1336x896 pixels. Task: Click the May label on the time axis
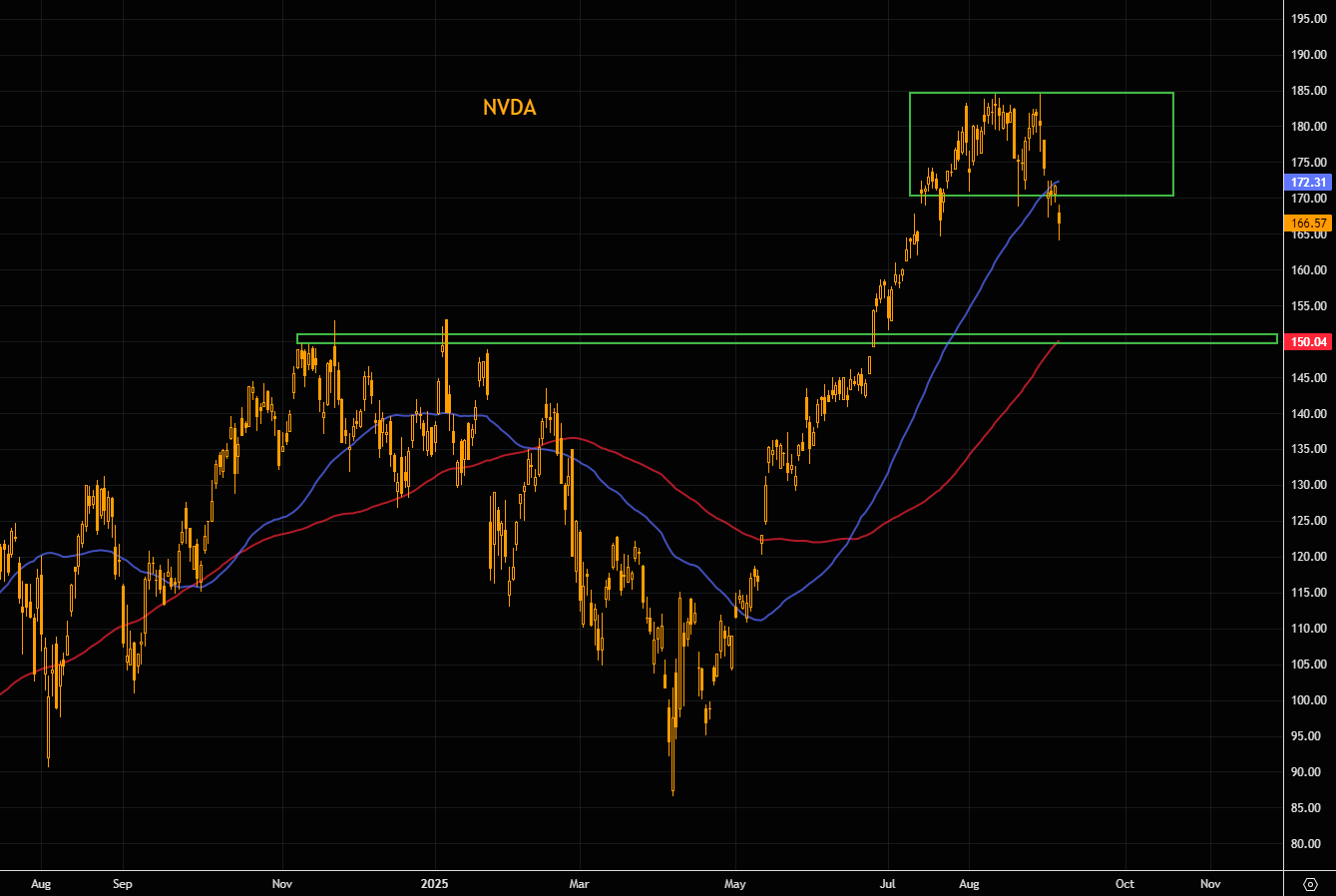(x=735, y=884)
